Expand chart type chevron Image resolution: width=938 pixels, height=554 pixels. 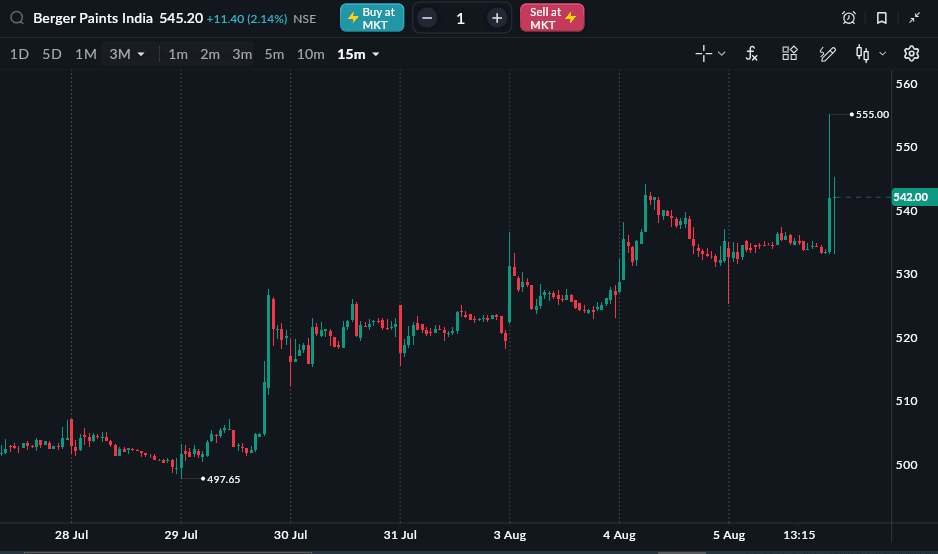882,54
